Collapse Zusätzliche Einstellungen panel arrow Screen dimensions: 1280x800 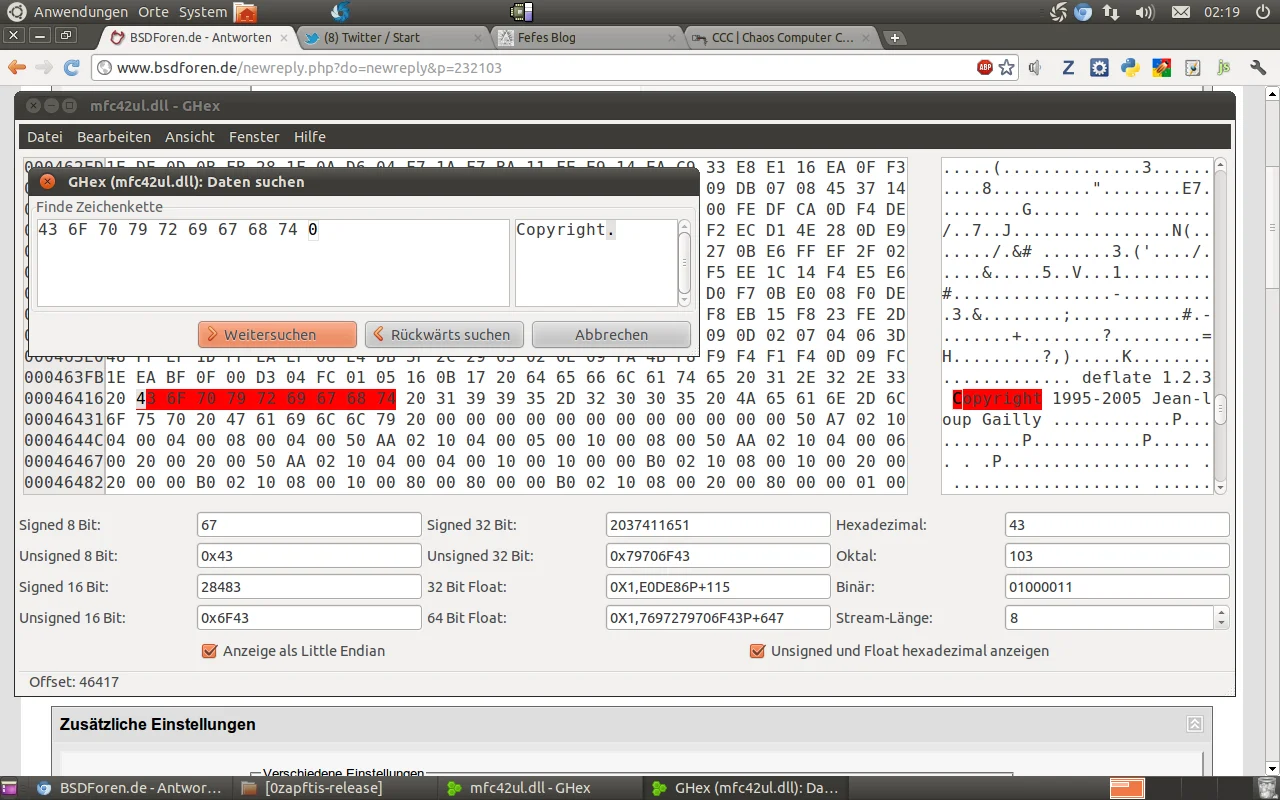pyautogui.click(x=1194, y=724)
